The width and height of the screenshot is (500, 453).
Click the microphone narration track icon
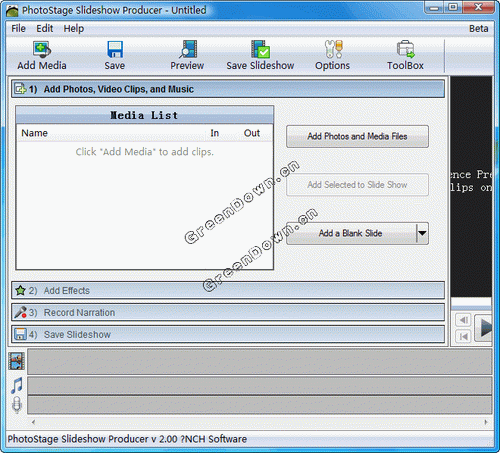tap(17, 405)
